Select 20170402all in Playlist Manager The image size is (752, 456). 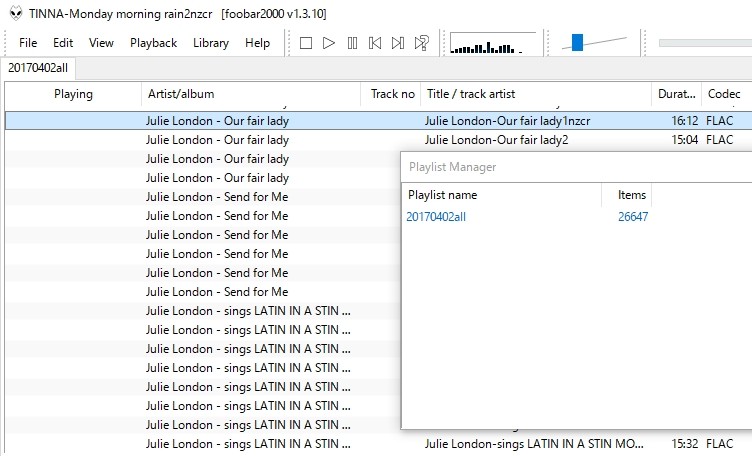[x=436, y=217]
